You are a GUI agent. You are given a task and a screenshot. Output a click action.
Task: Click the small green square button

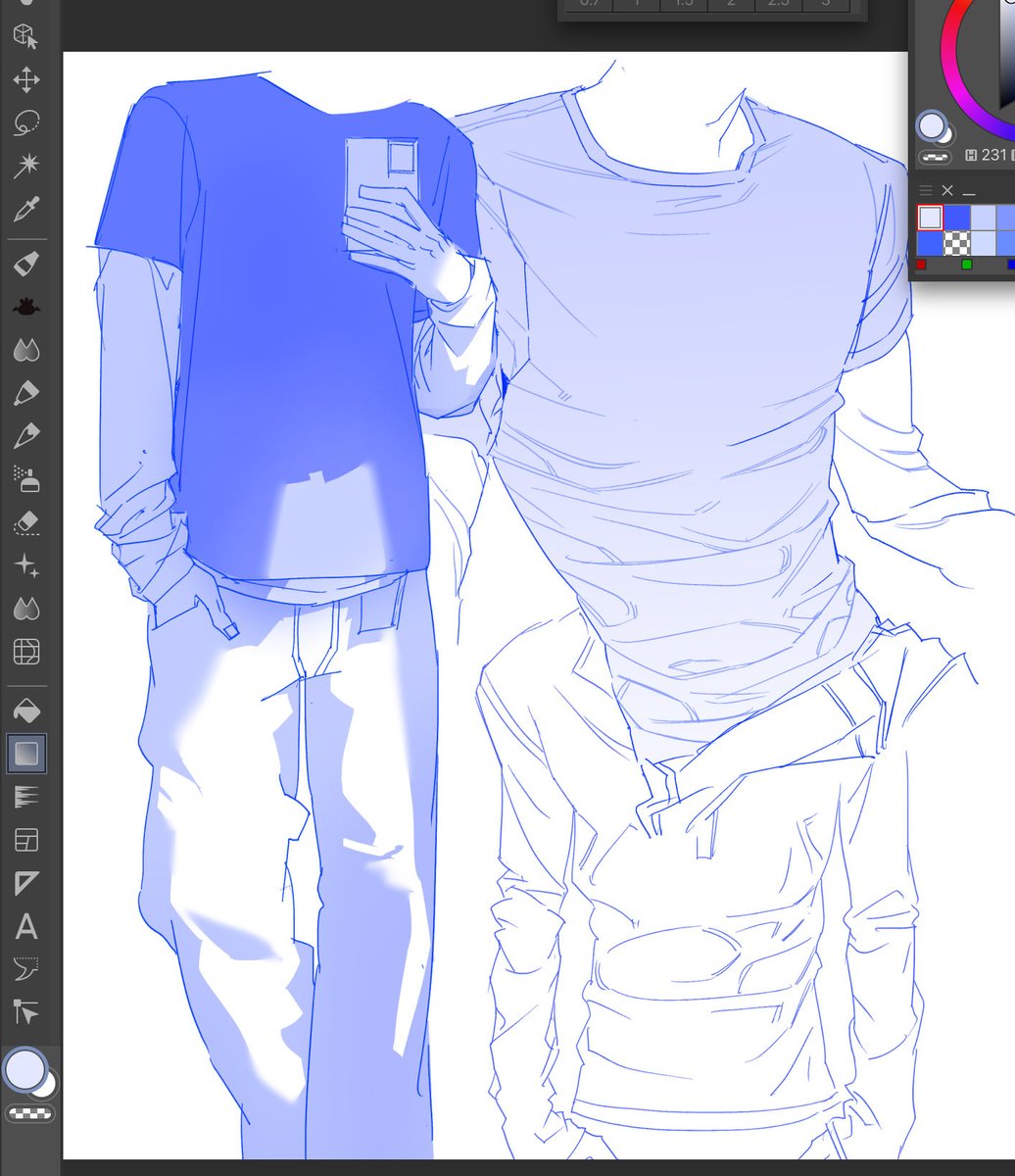[967, 265]
